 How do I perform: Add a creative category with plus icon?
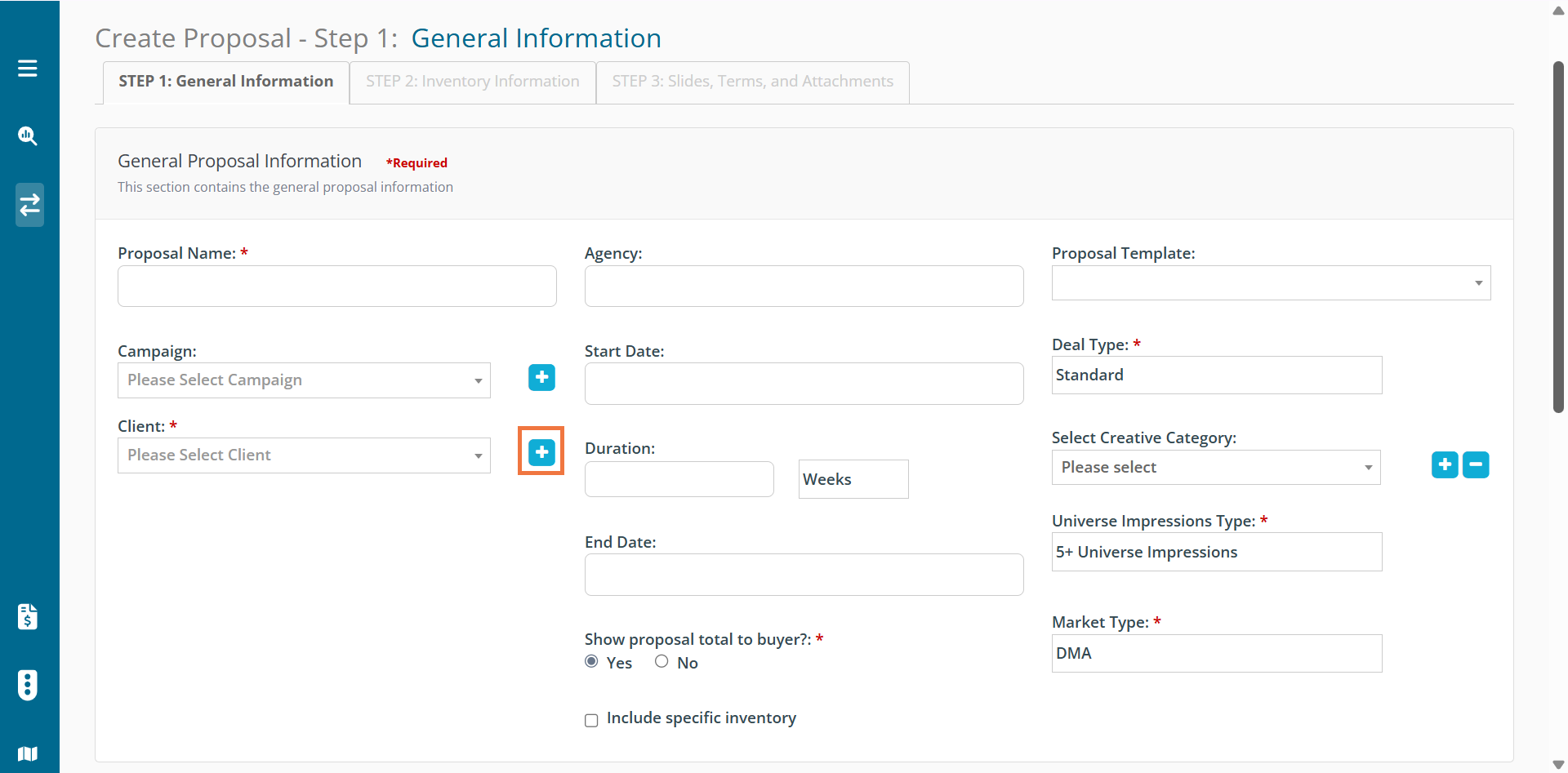(x=1445, y=464)
